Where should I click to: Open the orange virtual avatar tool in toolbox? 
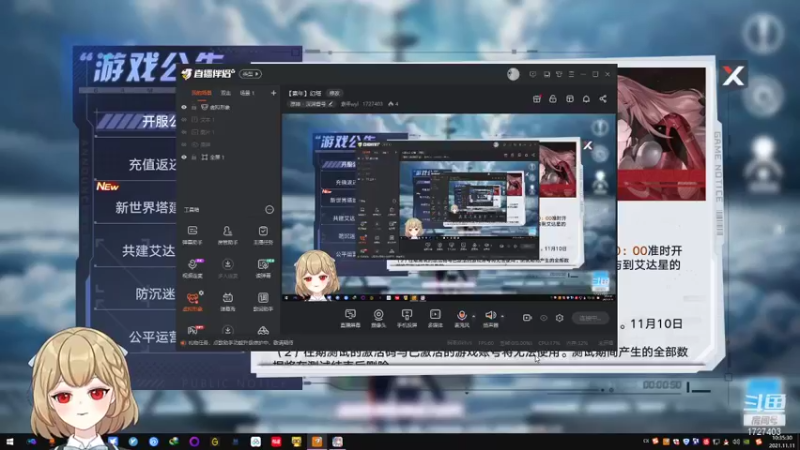point(192,302)
